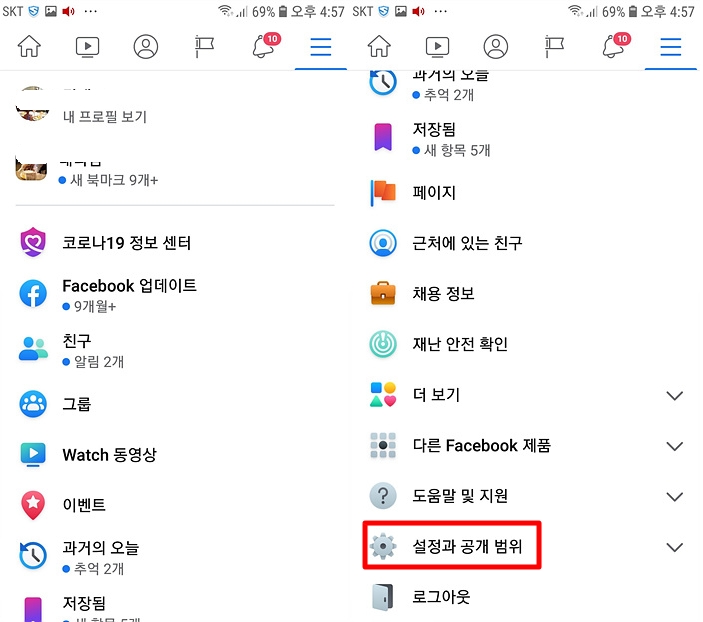The width and height of the screenshot is (703, 622).
Task: Open the Watch 동영상 play icon
Action: pyautogui.click(x=33, y=455)
